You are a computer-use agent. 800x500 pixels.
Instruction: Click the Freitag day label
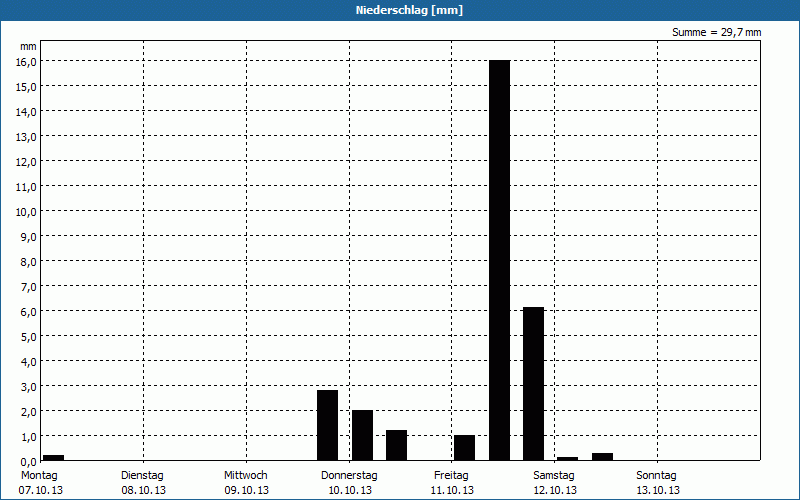(451, 476)
